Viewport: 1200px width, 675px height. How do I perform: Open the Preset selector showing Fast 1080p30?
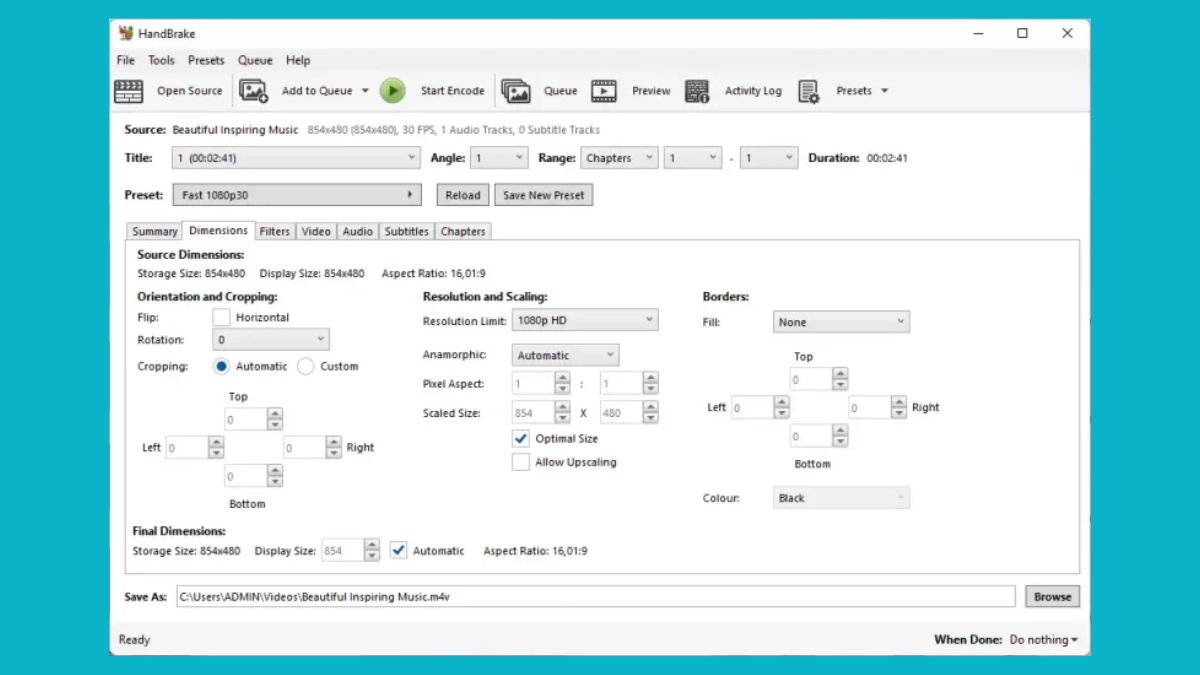[x=297, y=195]
